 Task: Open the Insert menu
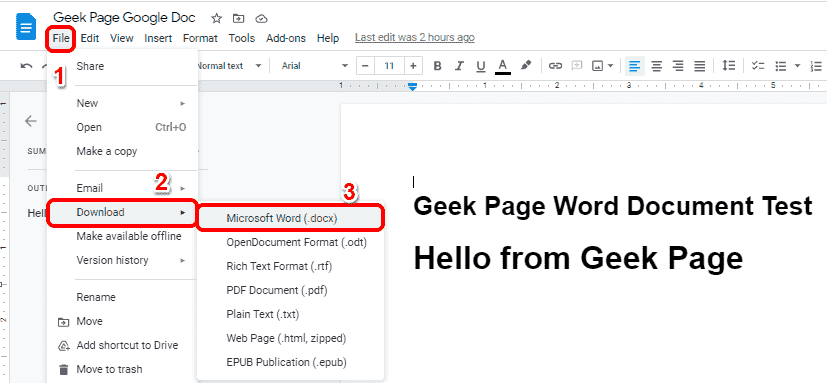[158, 38]
